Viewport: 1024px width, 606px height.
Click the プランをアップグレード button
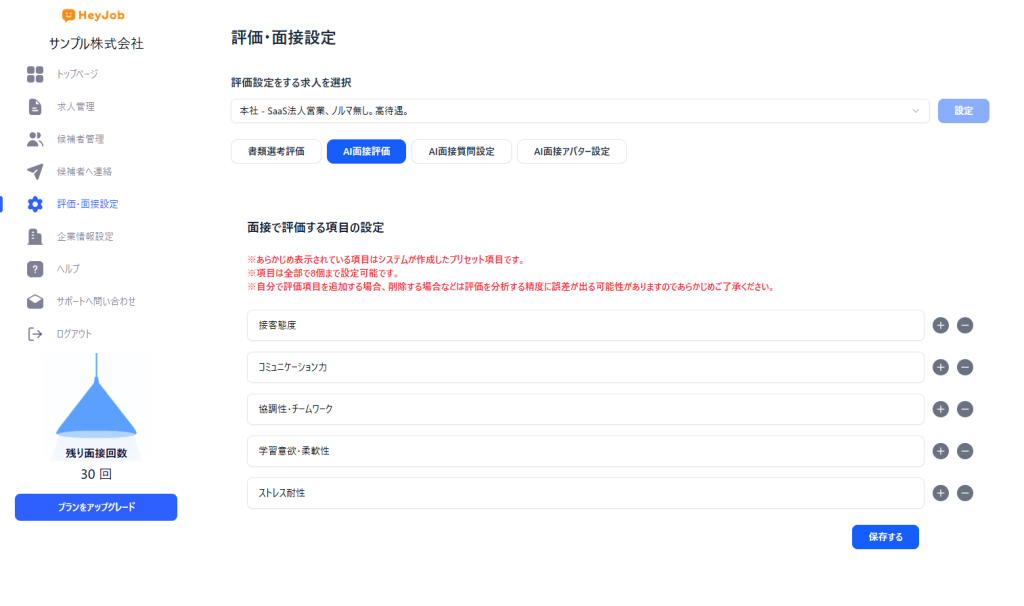(96, 507)
